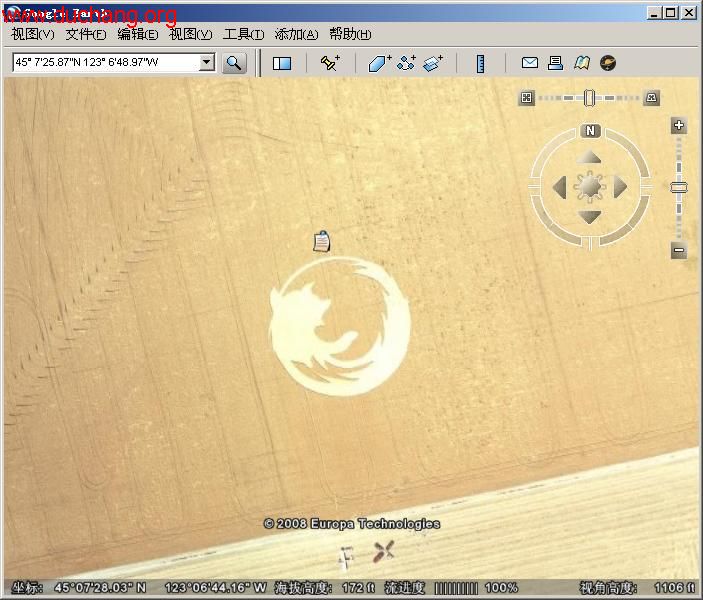This screenshot has height=600, width=703.
Task: Pan right with the right arrow
Action: (620, 187)
